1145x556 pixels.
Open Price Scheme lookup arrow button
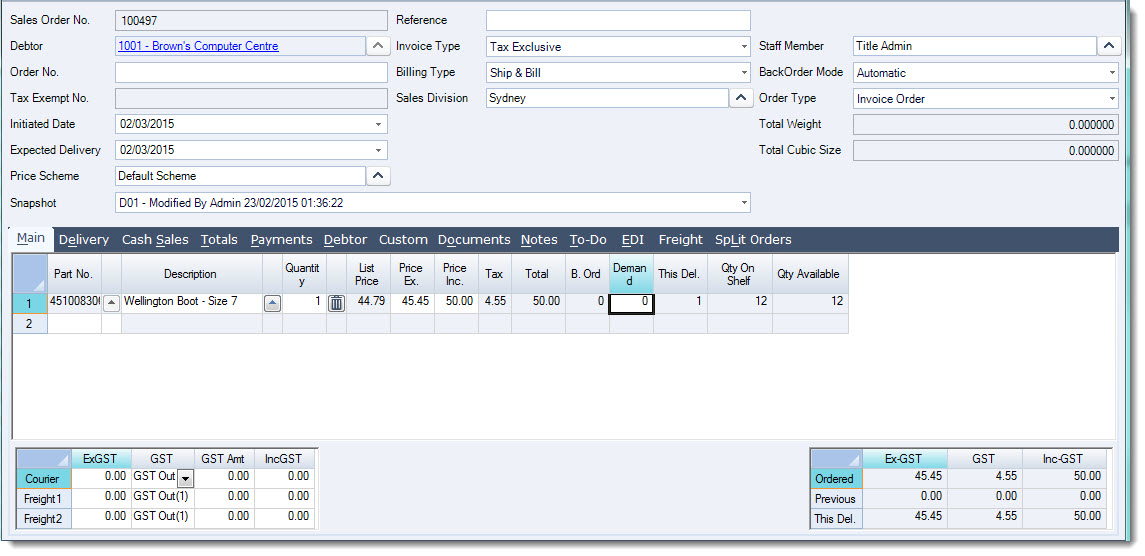pyautogui.click(x=378, y=176)
